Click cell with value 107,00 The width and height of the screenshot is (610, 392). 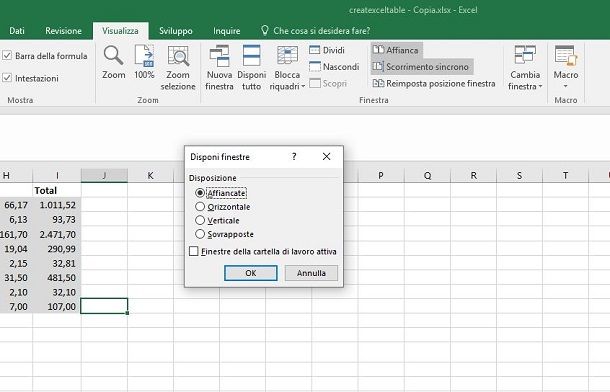[57, 306]
